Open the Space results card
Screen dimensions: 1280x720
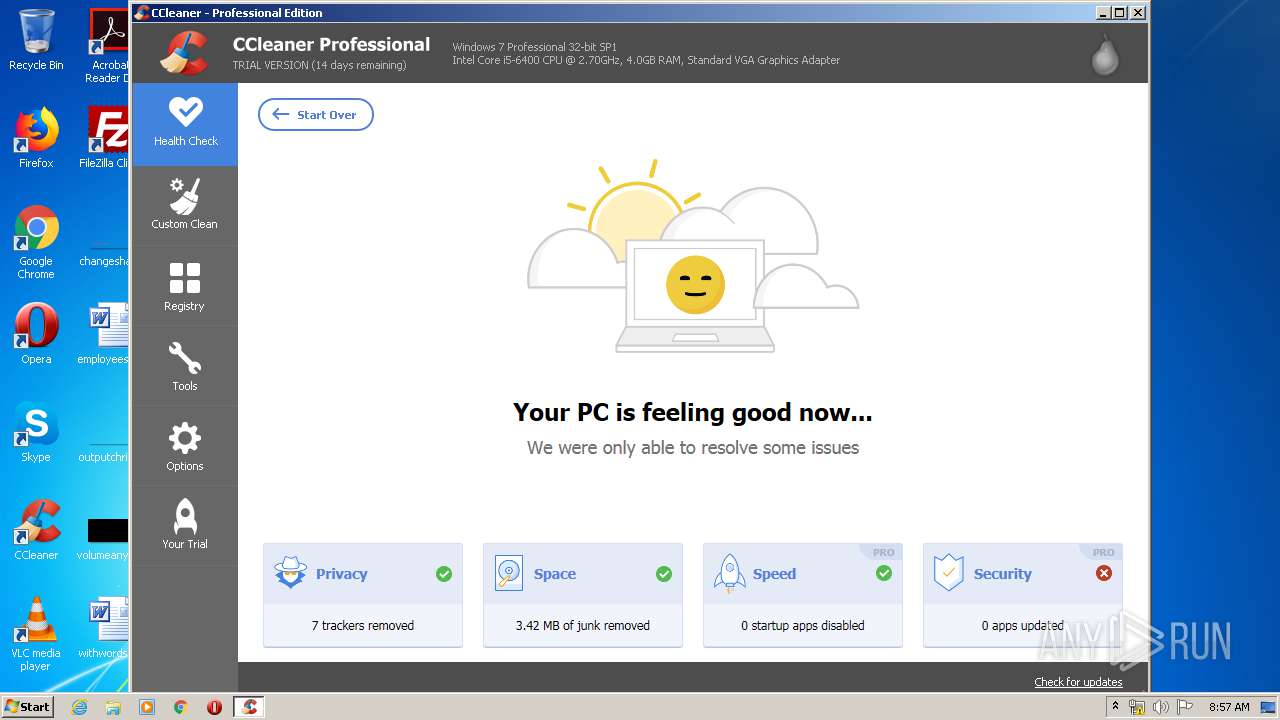click(x=583, y=595)
